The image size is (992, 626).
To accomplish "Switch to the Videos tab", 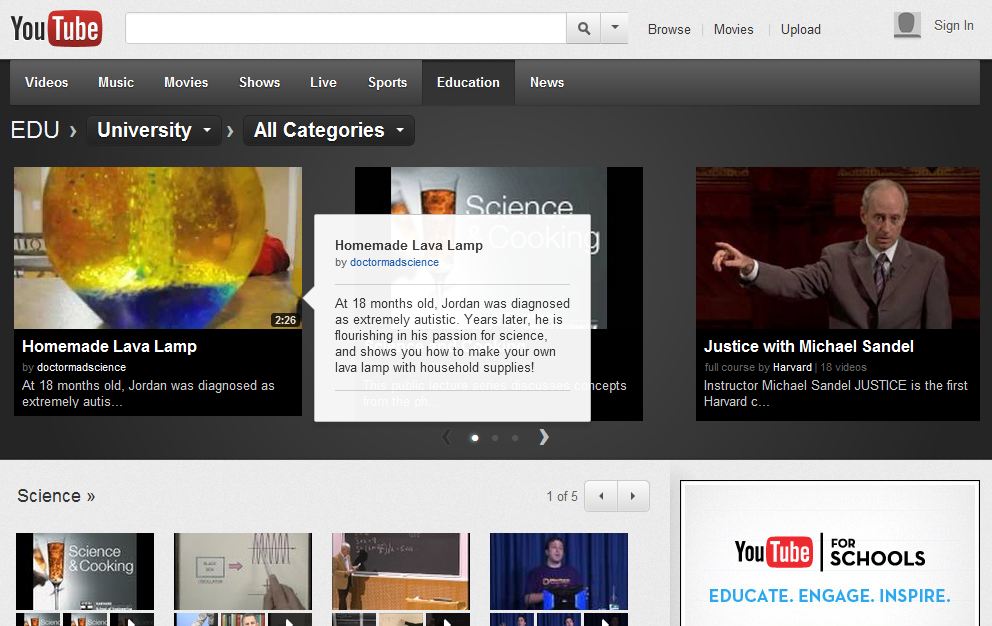I will 46,82.
